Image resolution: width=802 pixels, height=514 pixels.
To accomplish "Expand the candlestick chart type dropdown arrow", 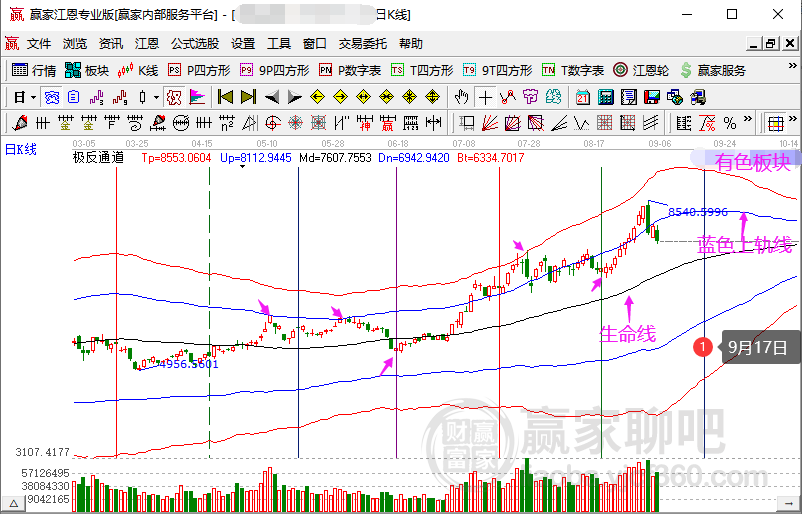I will point(157,97).
